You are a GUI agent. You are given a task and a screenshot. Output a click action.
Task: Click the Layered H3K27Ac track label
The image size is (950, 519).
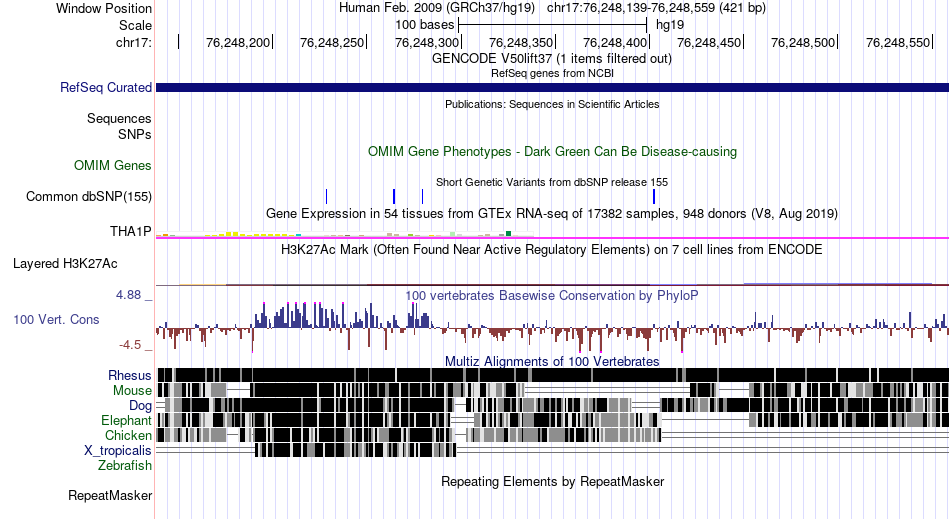(x=65, y=263)
